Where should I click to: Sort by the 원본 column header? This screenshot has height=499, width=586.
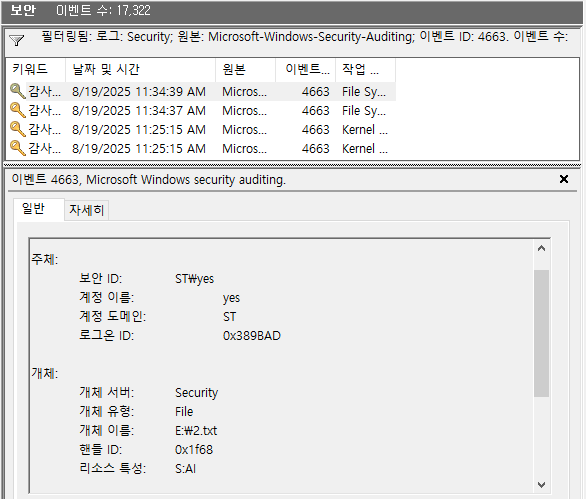[246, 70]
